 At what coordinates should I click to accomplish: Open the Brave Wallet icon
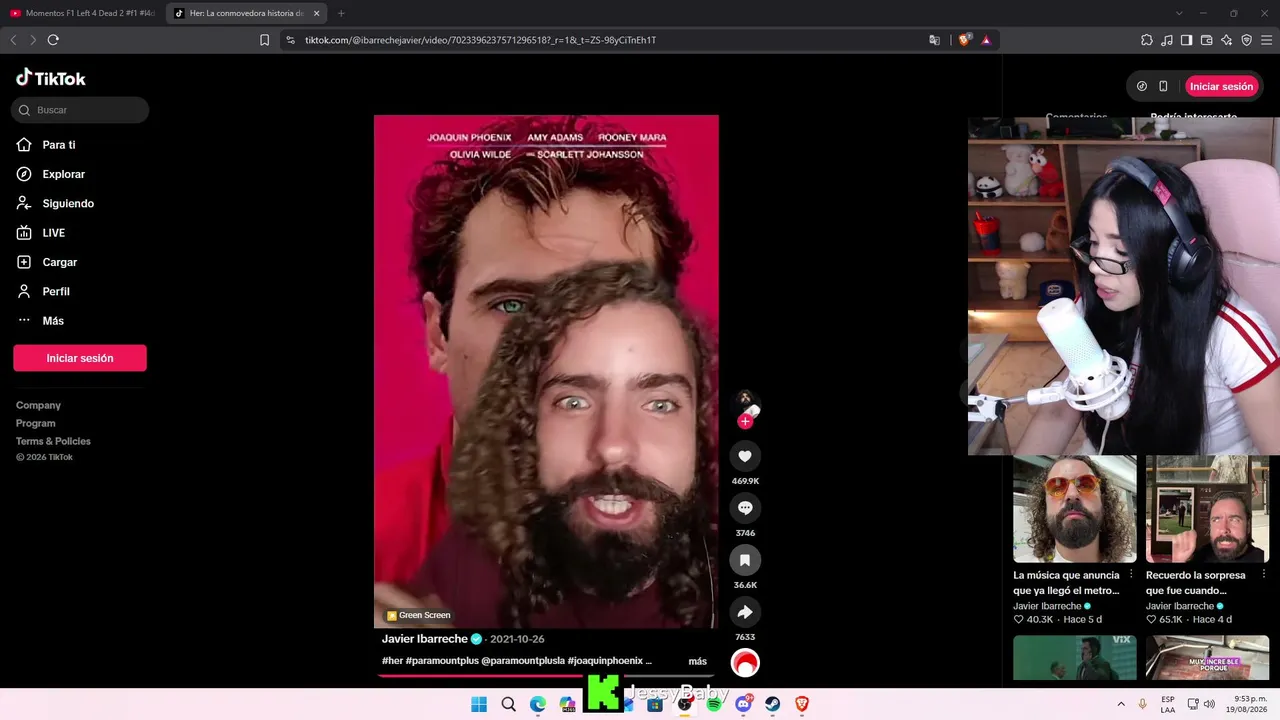click(x=1207, y=40)
